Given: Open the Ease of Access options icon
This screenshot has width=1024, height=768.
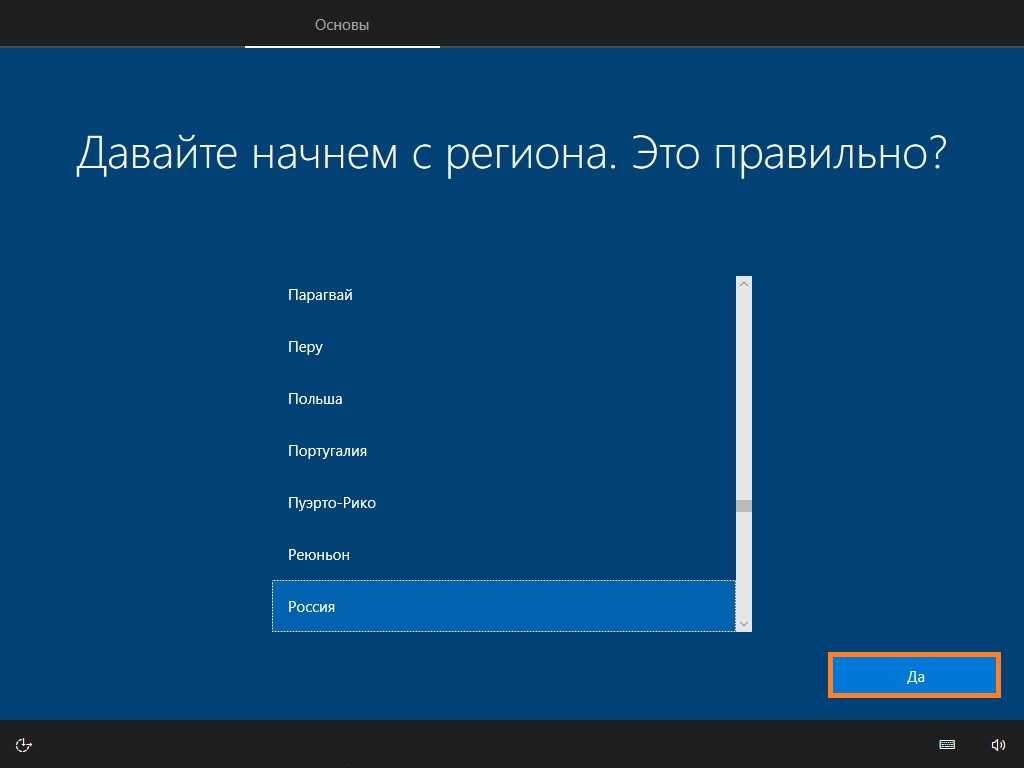Looking at the screenshot, I should point(25,744).
